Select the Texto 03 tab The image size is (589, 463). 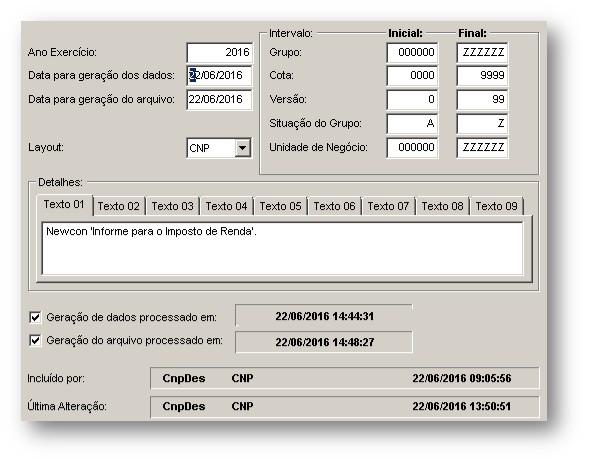[x=173, y=206]
